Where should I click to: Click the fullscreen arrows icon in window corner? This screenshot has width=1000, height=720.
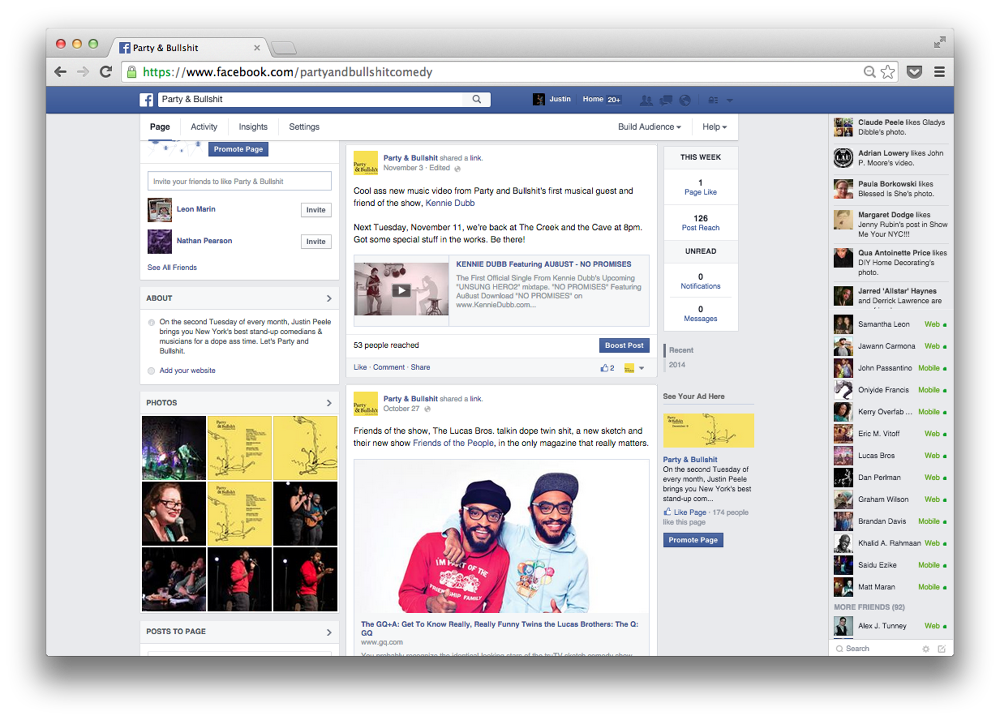939,43
